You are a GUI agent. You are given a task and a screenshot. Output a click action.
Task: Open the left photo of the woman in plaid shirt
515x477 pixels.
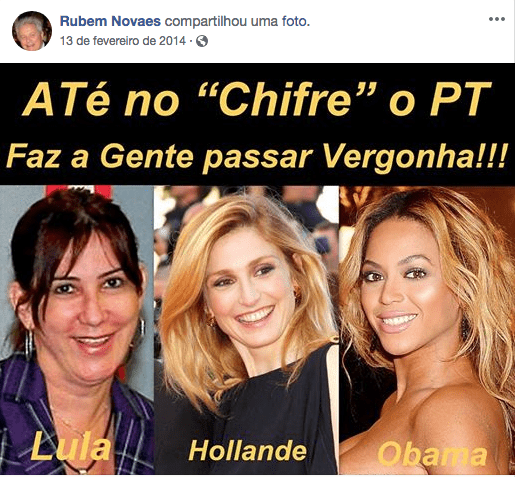pyautogui.click(x=77, y=330)
